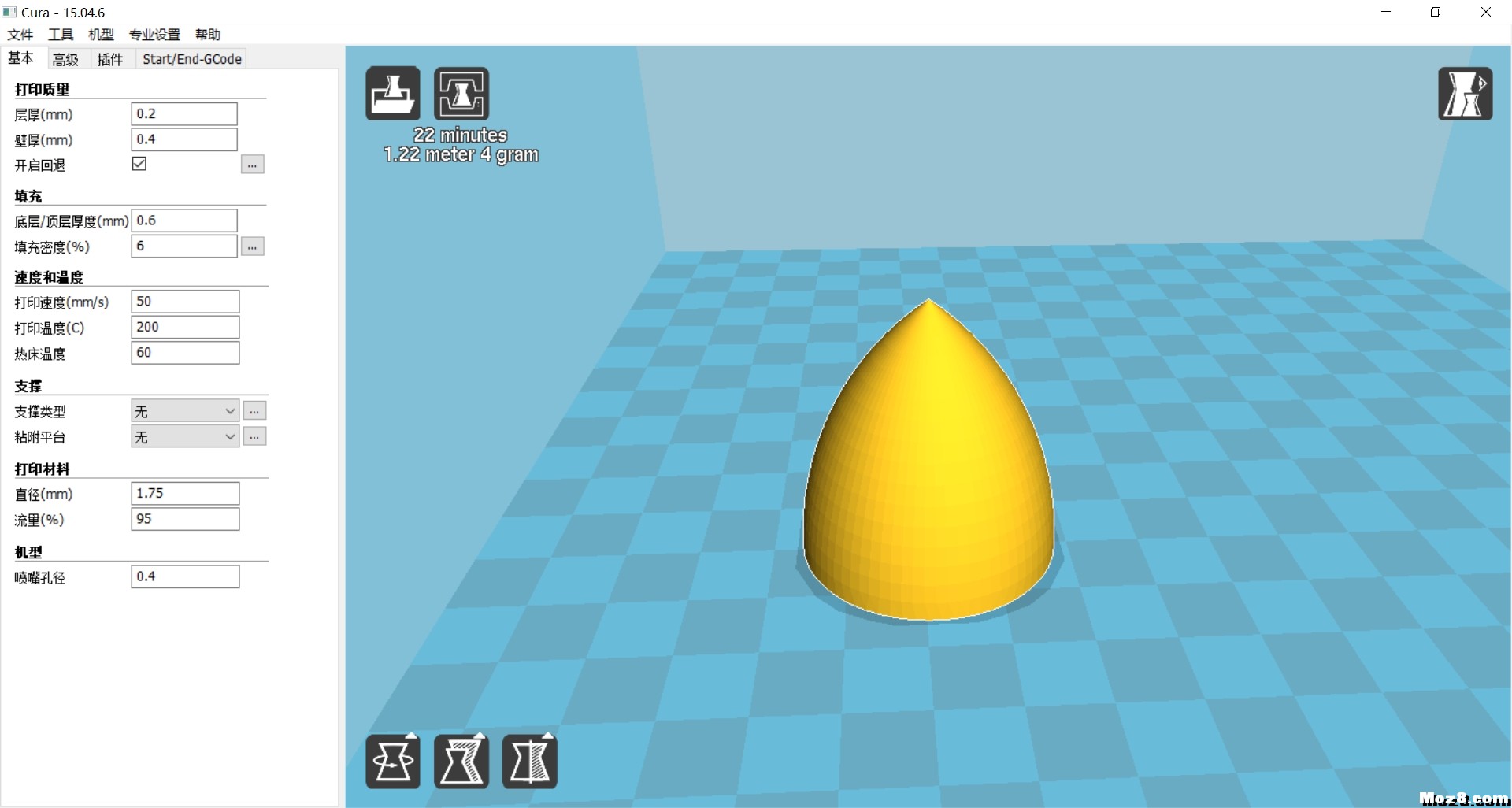Select the Scale tool icon
The image size is (1512, 808).
[461, 762]
